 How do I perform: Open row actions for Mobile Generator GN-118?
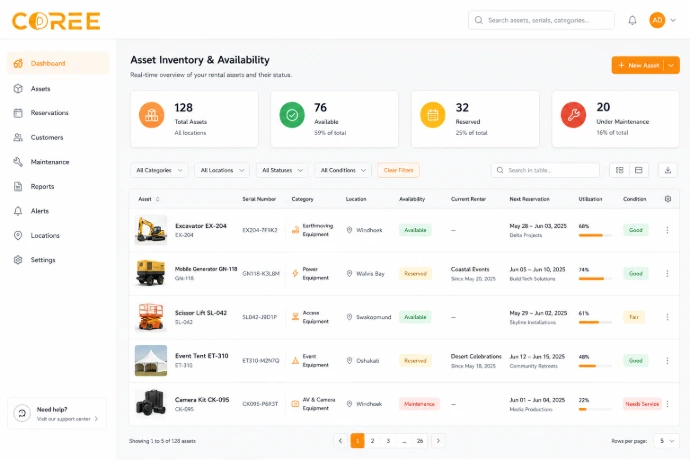click(x=667, y=273)
